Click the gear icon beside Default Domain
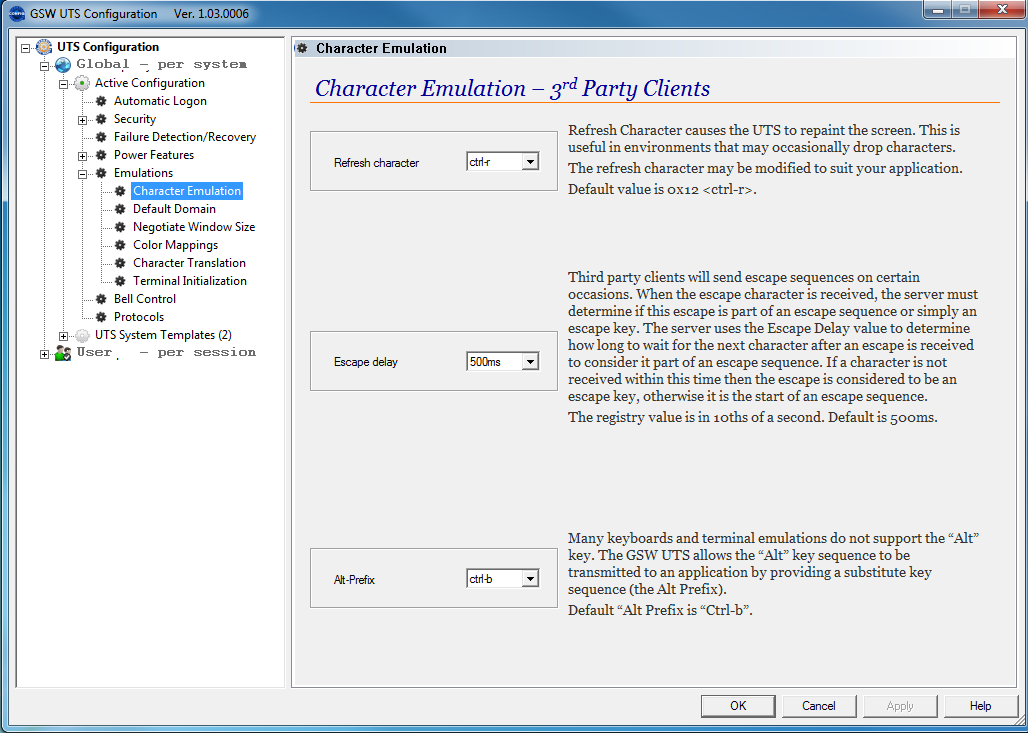 click(x=120, y=209)
